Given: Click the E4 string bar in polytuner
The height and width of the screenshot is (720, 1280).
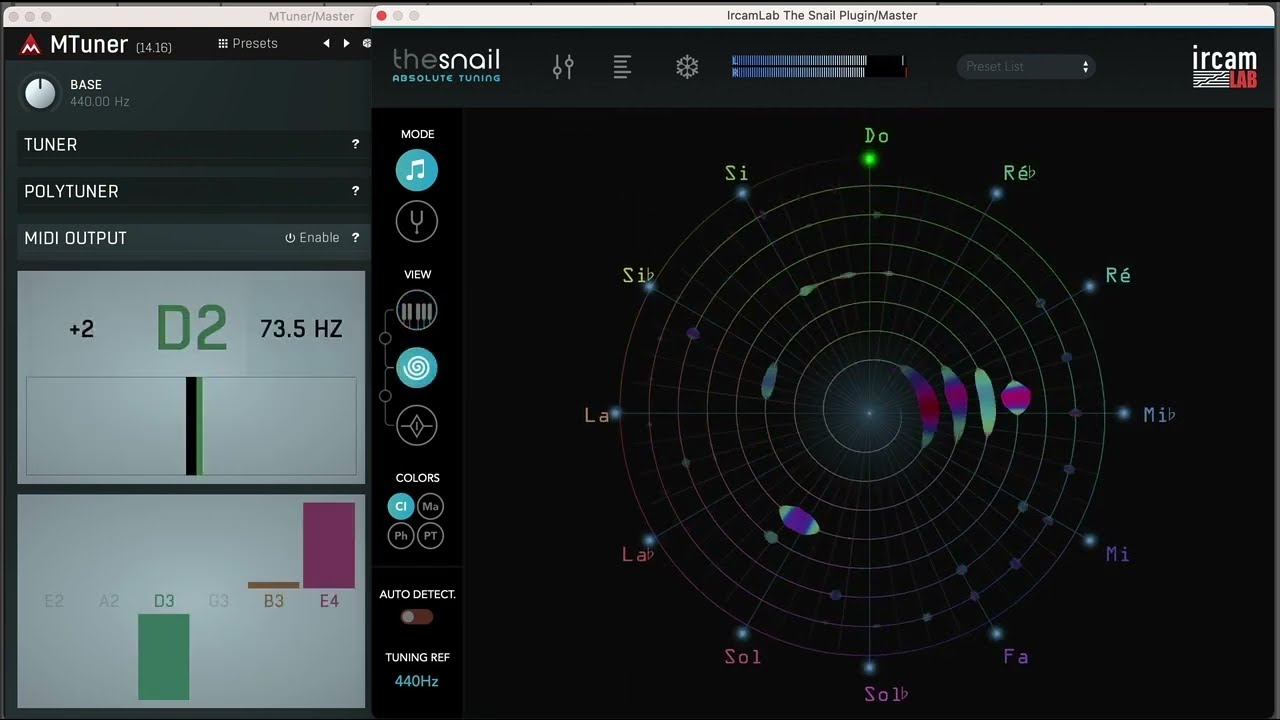Looking at the screenshot, I should pos(329,545).
